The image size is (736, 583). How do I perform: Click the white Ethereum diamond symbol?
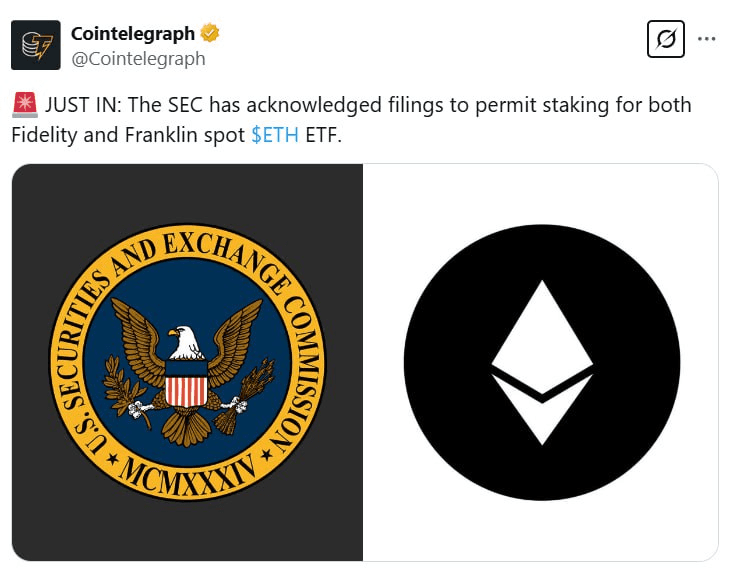542,362
